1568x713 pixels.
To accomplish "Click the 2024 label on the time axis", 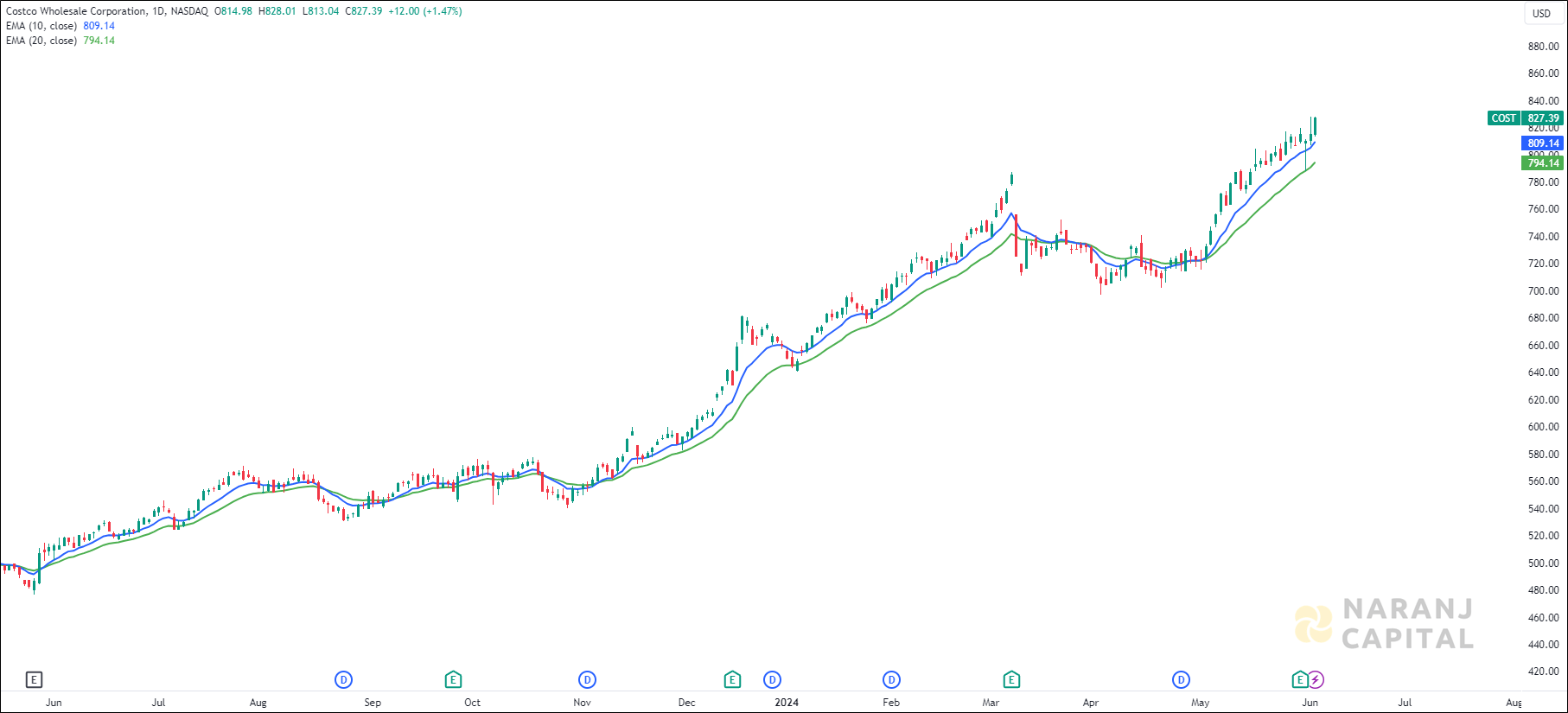I will coord(787,703).
